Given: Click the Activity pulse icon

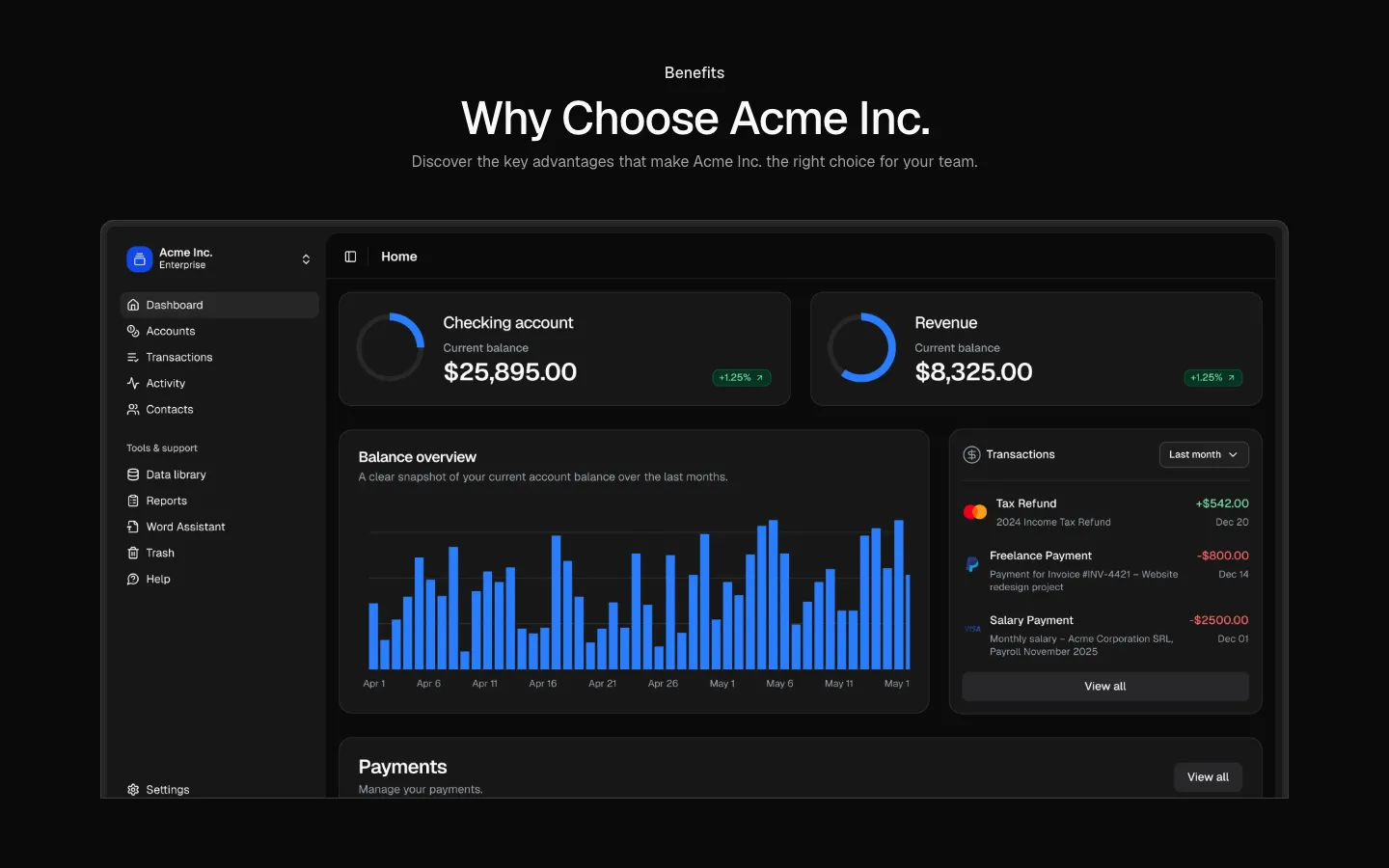Looking at the screenshot, I should [x=133, y=383].
